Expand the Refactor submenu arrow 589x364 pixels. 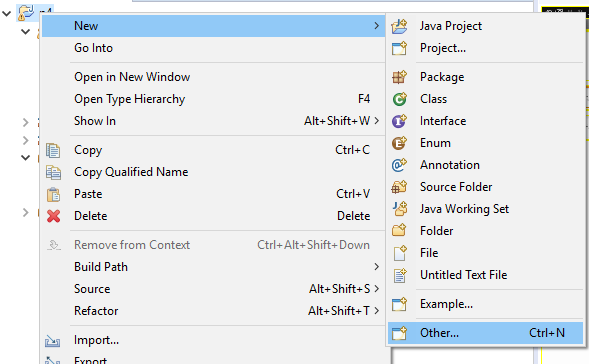click(377, 311)
